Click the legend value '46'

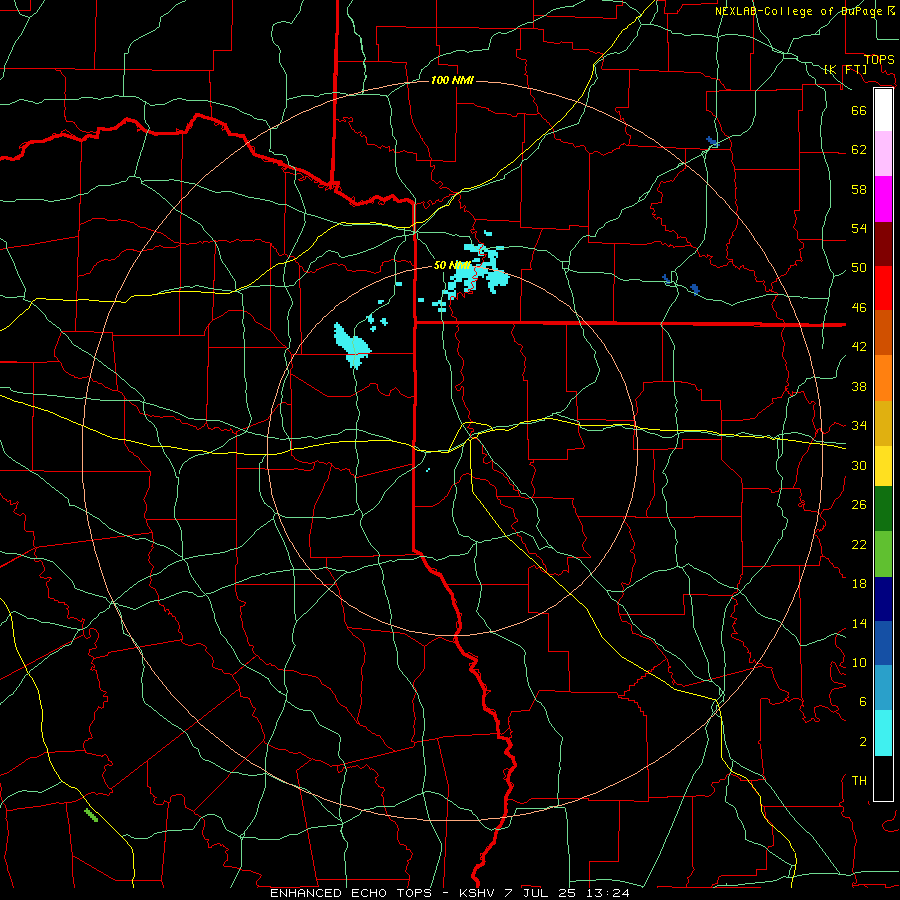coord(859,308)
